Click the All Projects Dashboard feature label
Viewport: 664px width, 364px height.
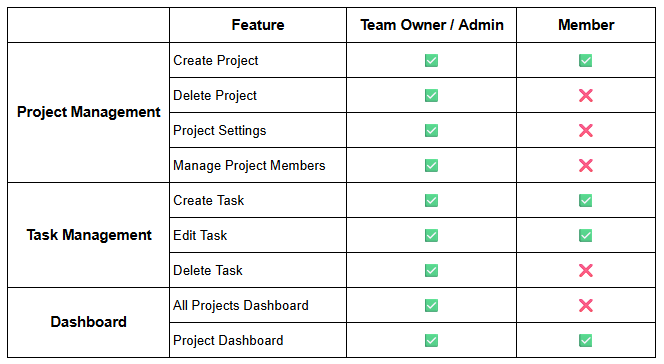pyautogui.click(x=241, y=306)
